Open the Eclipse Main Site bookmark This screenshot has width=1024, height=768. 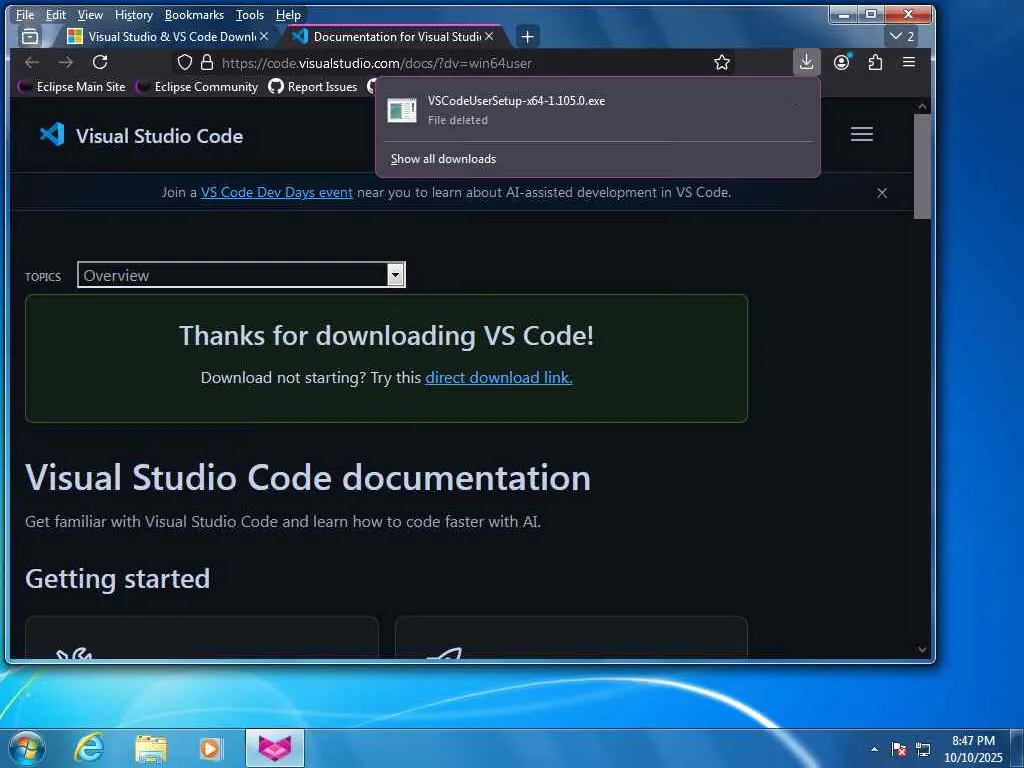72,87
